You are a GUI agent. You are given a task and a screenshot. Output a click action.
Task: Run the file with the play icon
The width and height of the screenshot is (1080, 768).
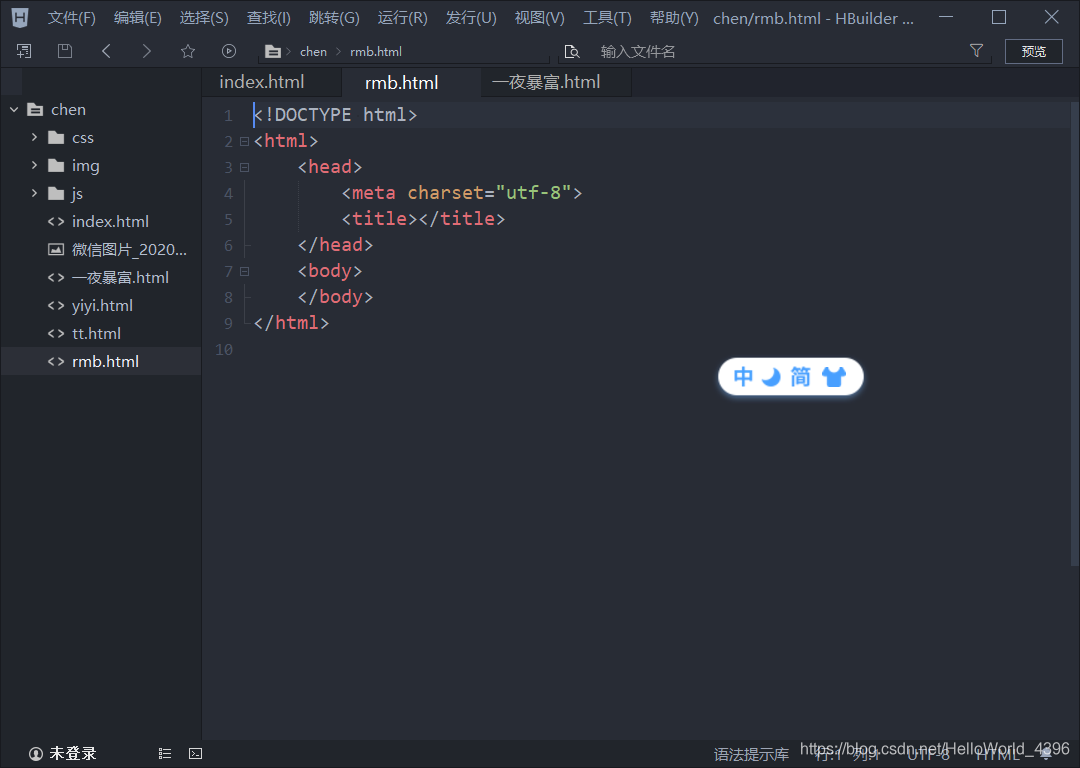point(229,51)
